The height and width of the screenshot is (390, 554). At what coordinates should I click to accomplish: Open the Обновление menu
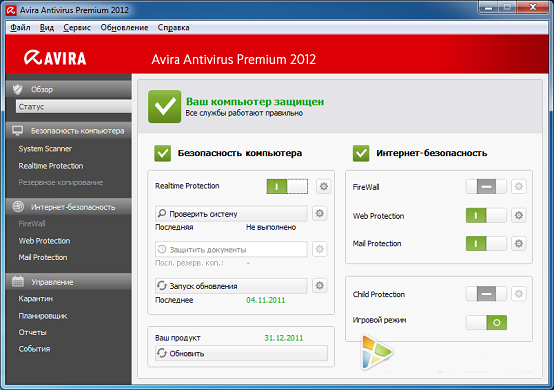point(124,28)
